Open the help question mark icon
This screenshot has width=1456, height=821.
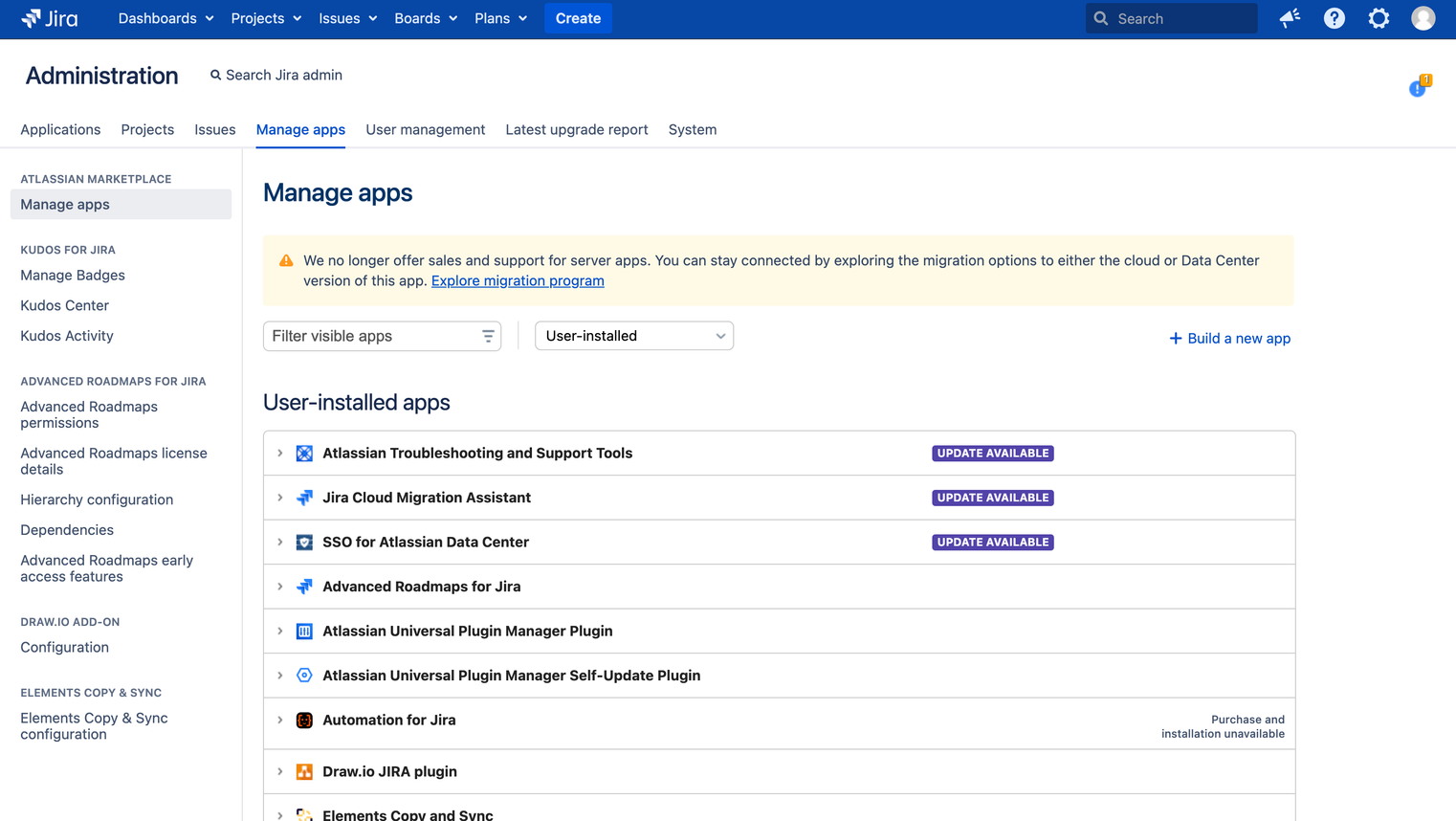pyautogui.click(x=1334, y=18)
